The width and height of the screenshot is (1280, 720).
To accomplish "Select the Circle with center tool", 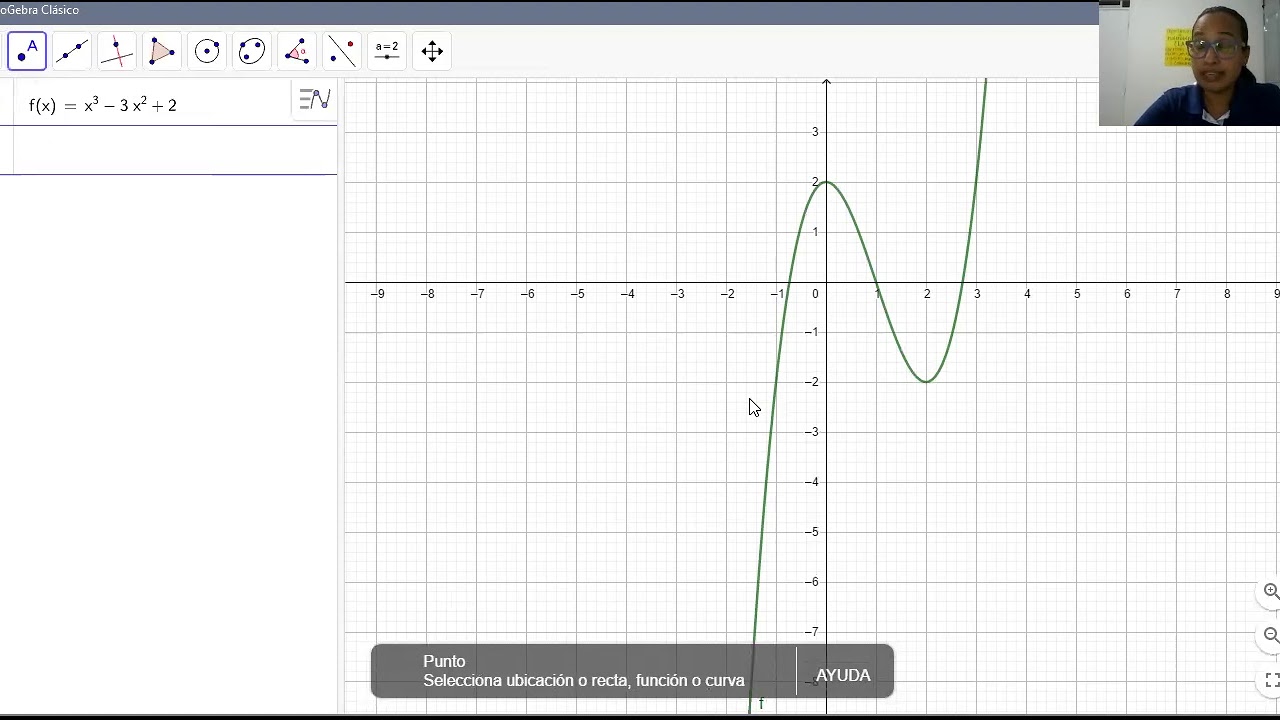I will tap(207, 51).
